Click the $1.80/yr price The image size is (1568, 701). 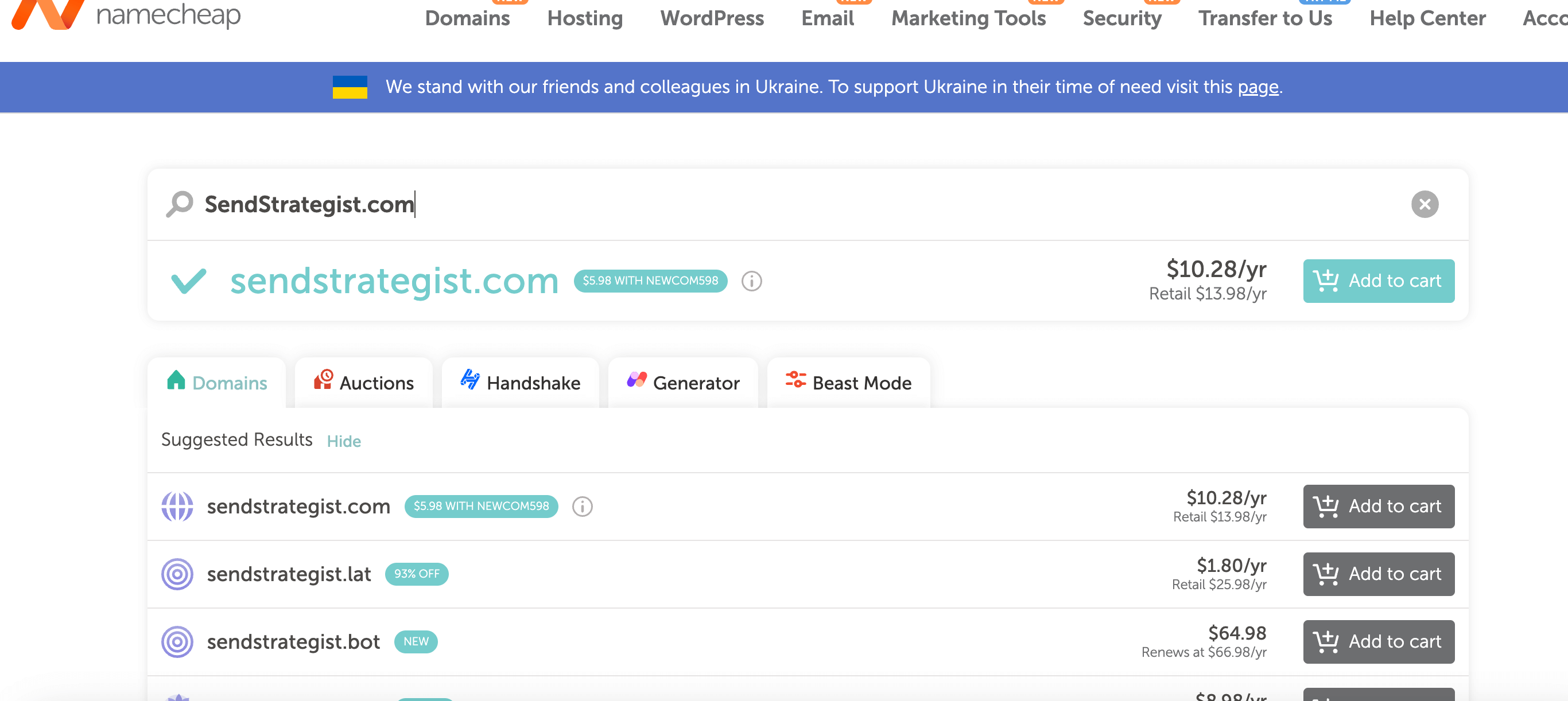click(x=1232, y=565)
